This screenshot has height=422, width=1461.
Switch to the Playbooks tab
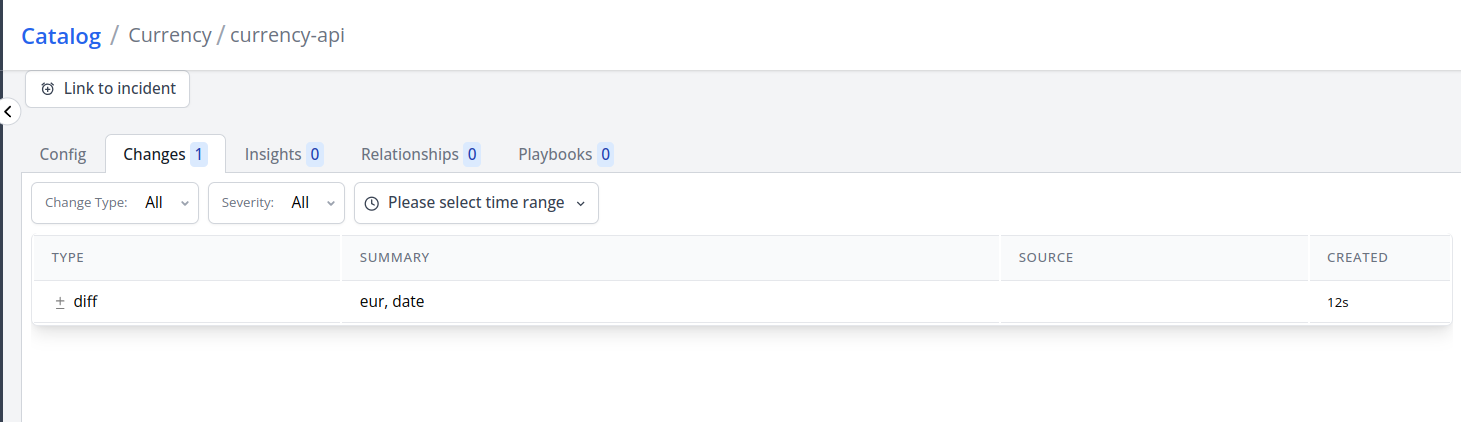coord(565,155)
